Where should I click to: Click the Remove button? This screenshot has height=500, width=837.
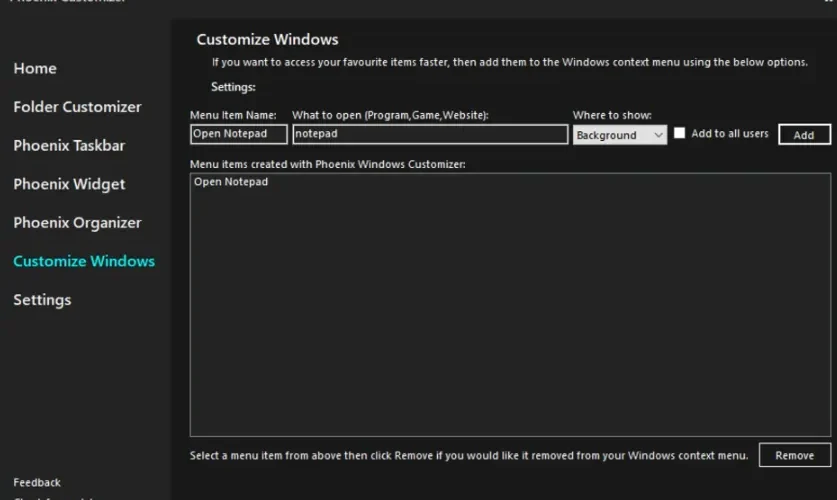(795, 455)
